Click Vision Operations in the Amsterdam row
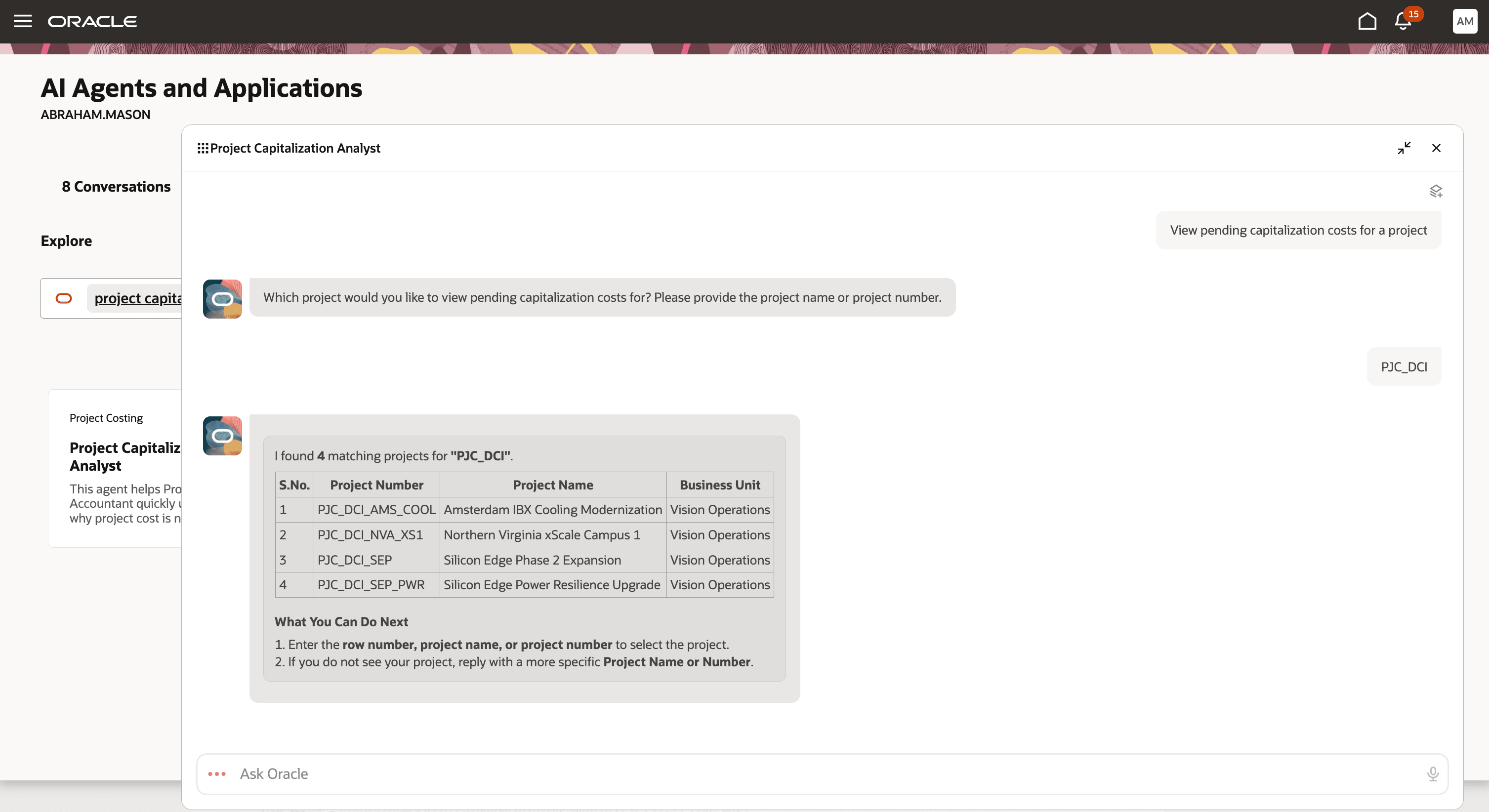 tap(720, 510)
